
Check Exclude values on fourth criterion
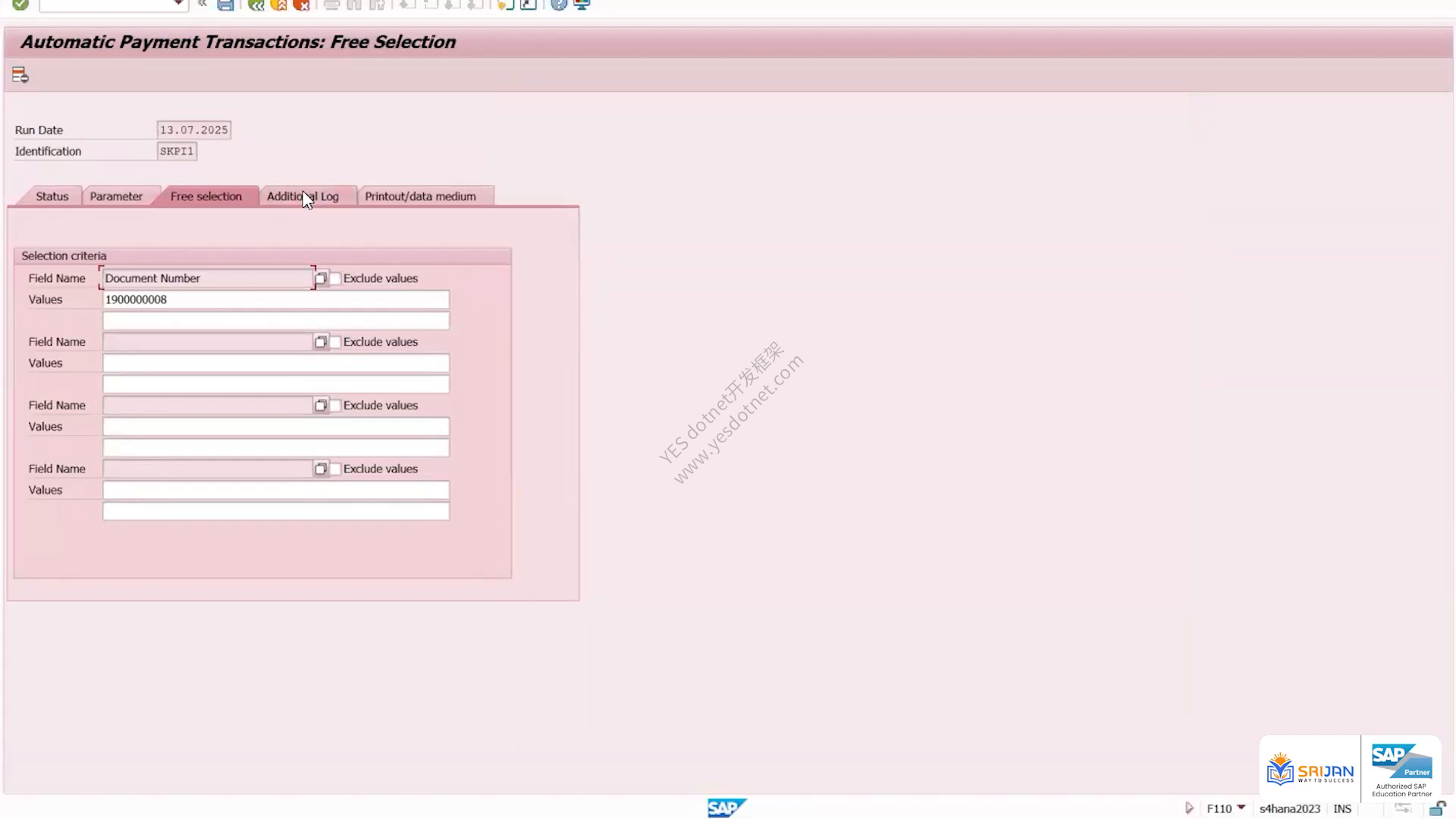335,469
